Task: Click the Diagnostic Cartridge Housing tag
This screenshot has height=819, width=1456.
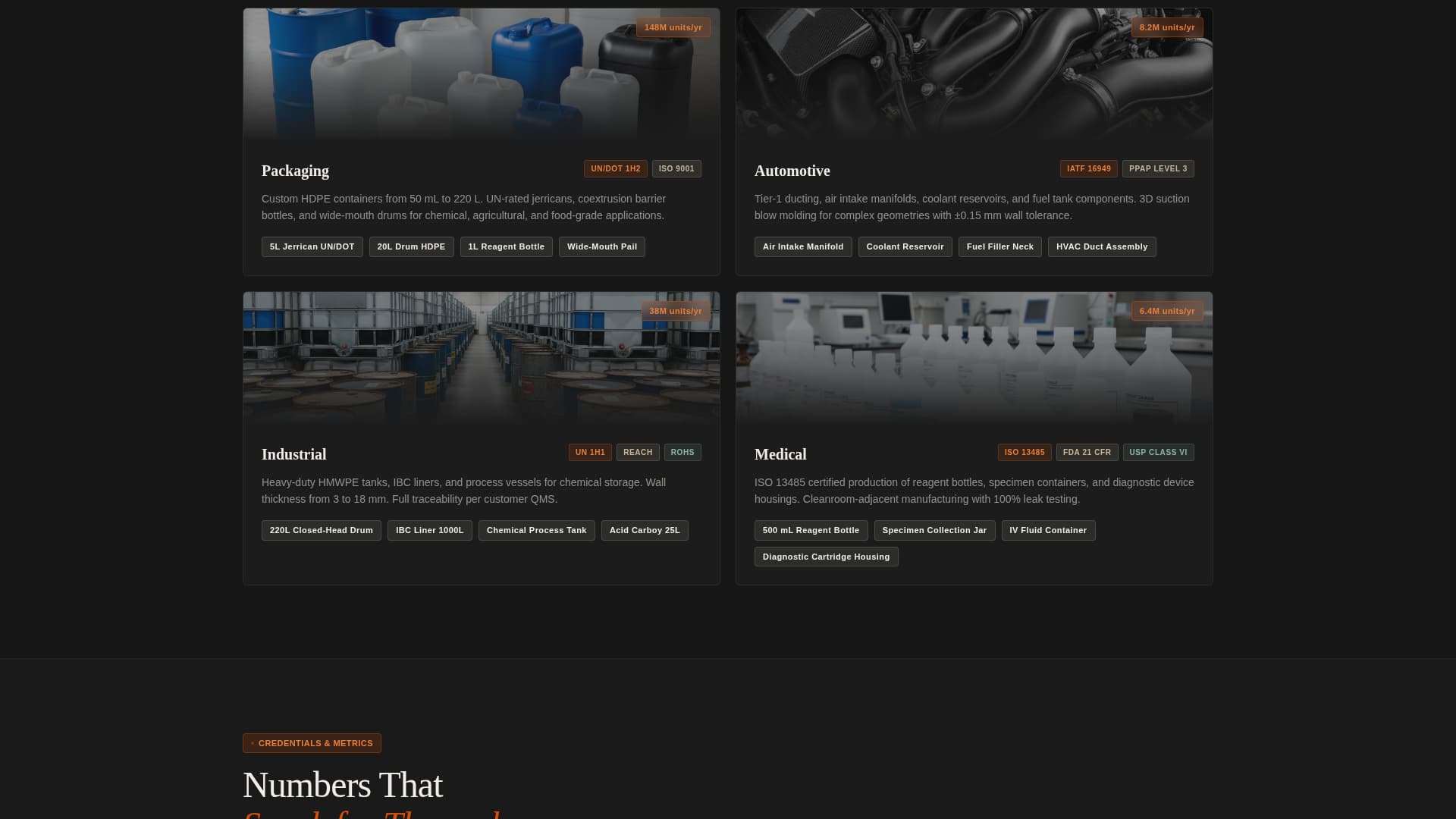Action: (826, 556)
